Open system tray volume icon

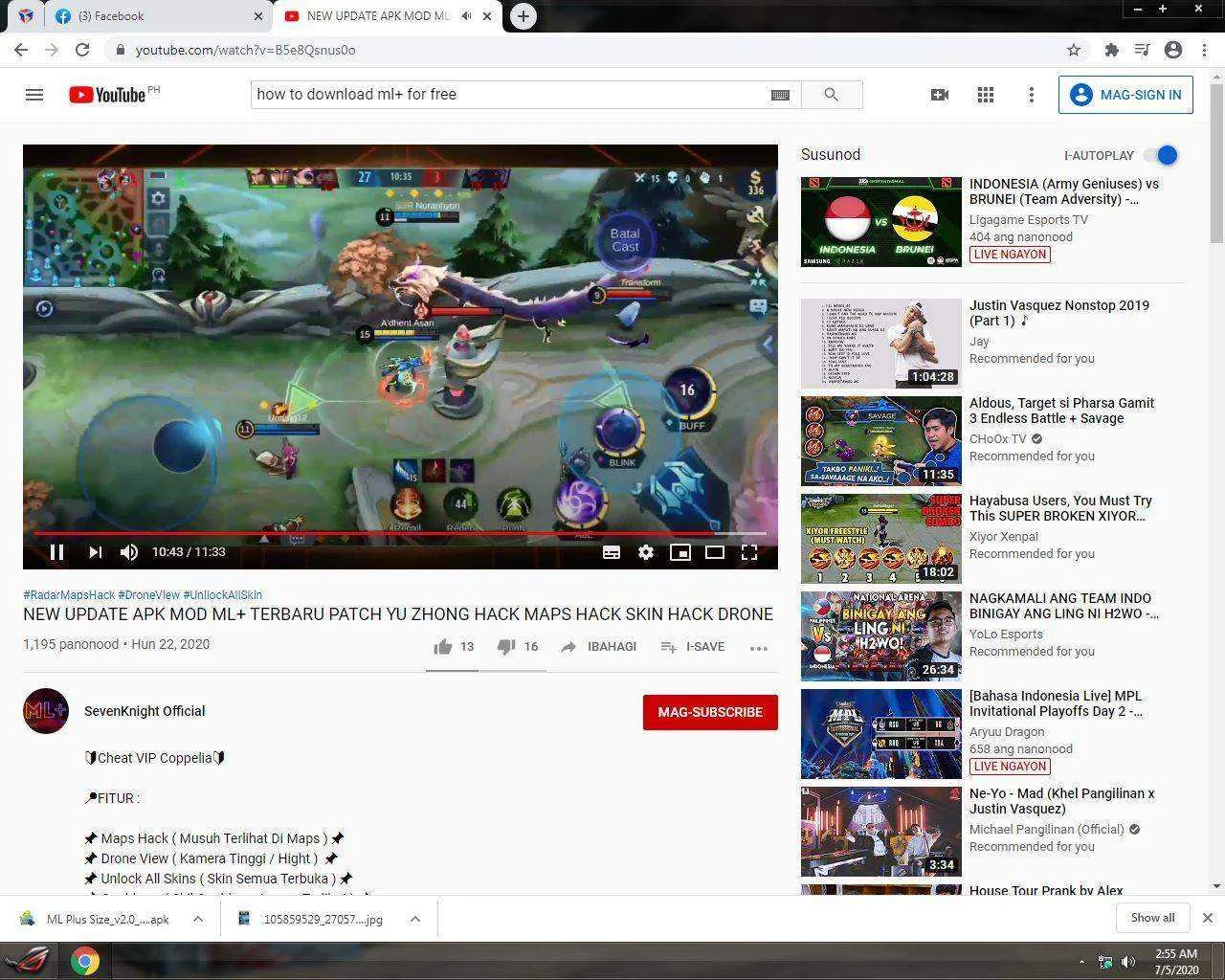tap(1128, 962)
